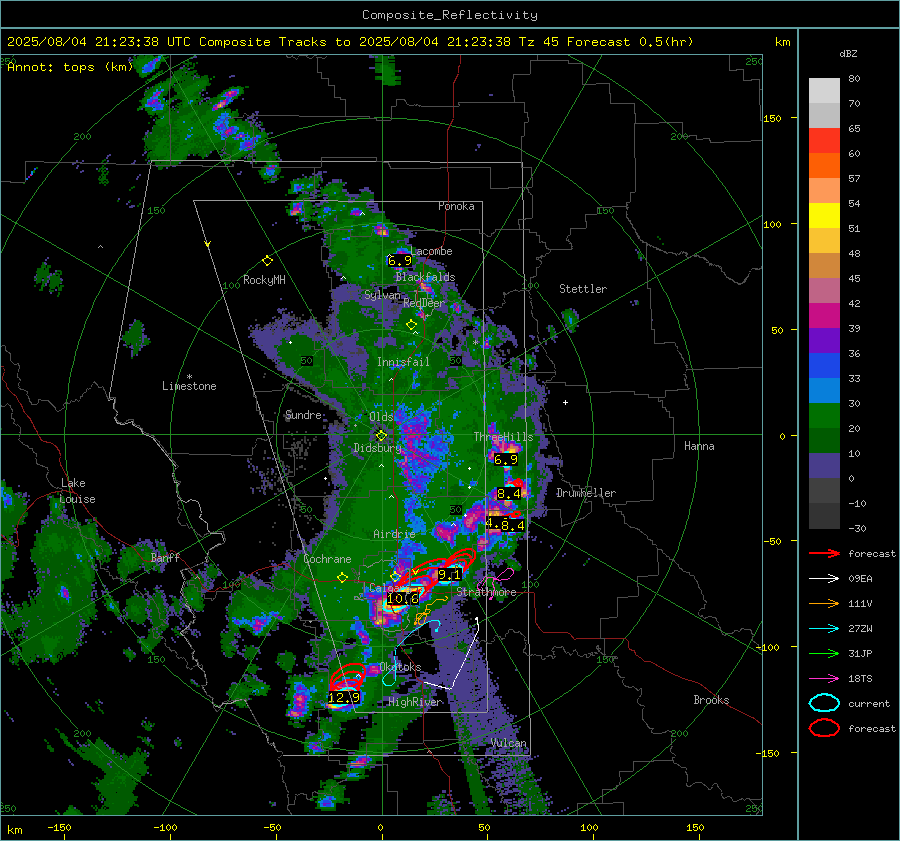Click the ThreeHills label
This screenshot has height=841, width=900.
coord(503,437)
